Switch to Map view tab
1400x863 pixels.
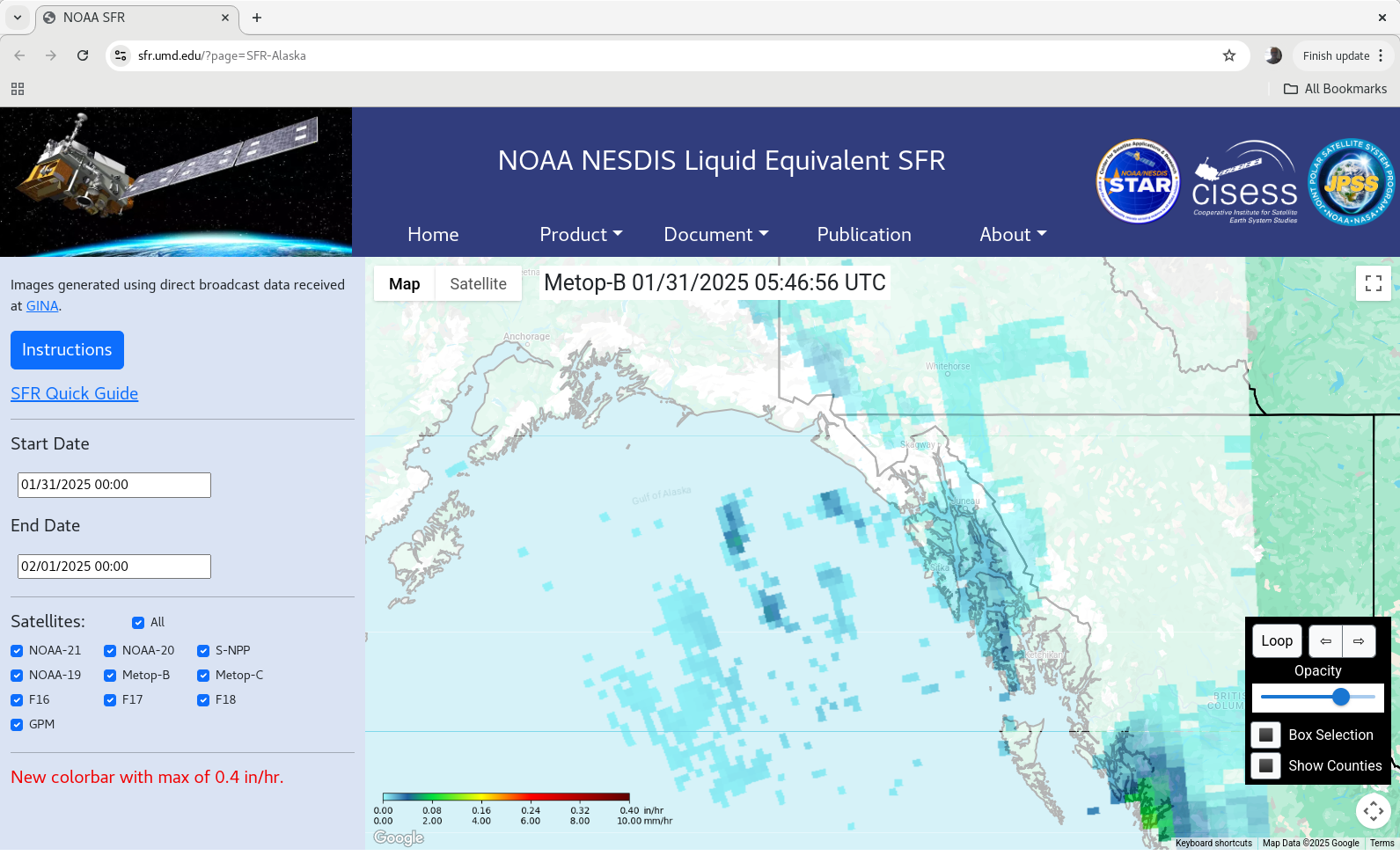(x=405, y=284)
